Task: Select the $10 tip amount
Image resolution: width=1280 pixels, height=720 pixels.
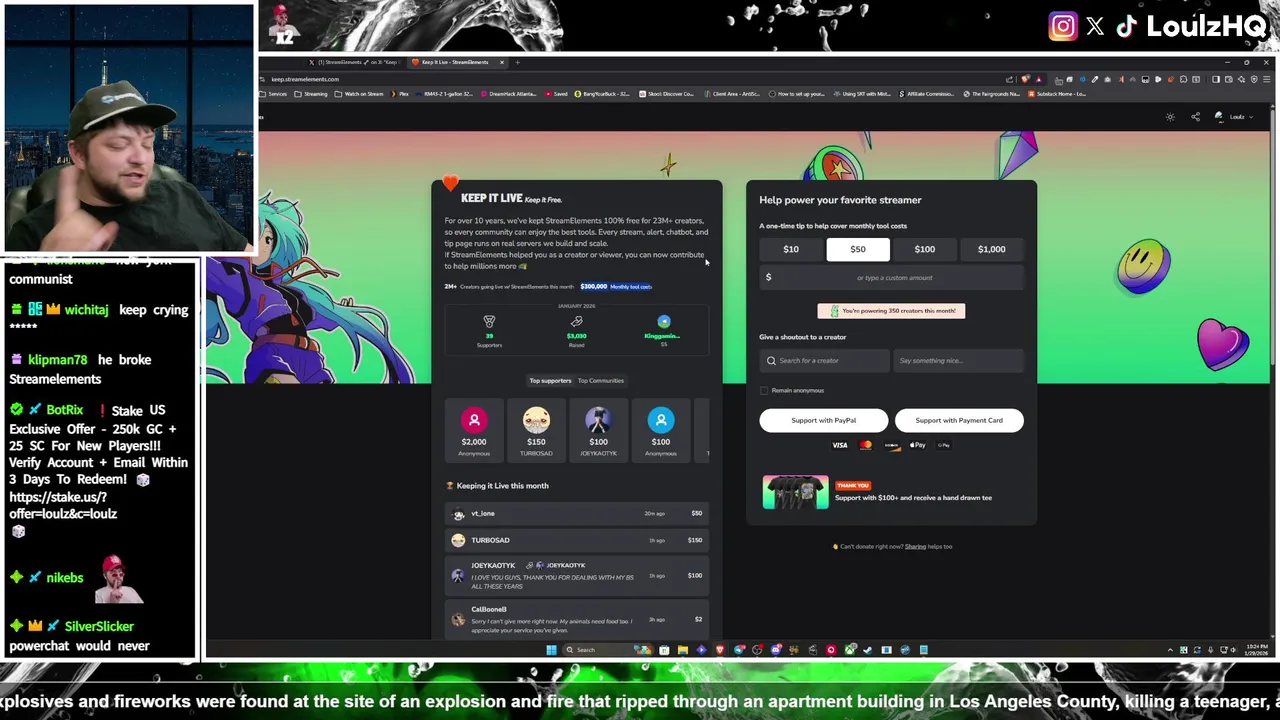Action: coord(791,249)
